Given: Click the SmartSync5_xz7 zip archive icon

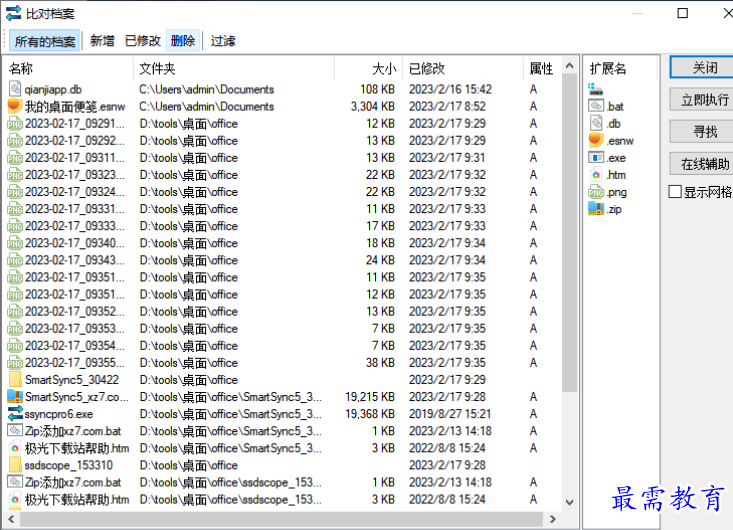Looking at the screenshot, I should 15,396.
